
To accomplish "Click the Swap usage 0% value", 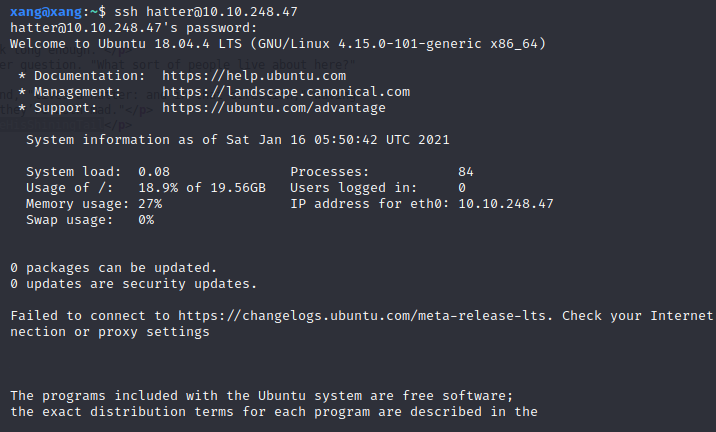I will [146, 220].
